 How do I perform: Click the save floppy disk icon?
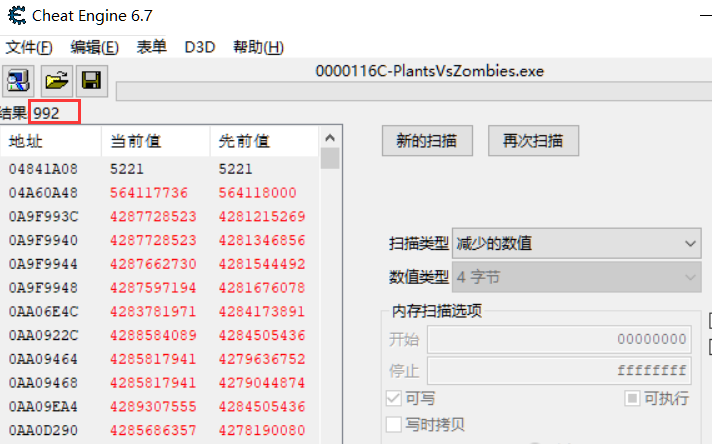[92, 81]
